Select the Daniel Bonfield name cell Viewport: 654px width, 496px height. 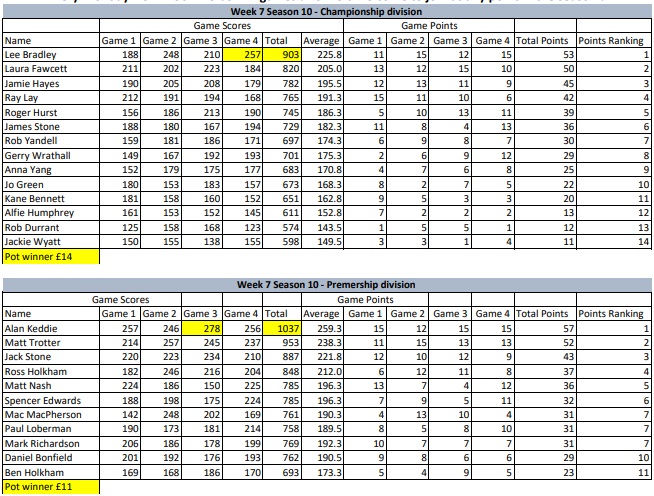[x=51, y=458]
